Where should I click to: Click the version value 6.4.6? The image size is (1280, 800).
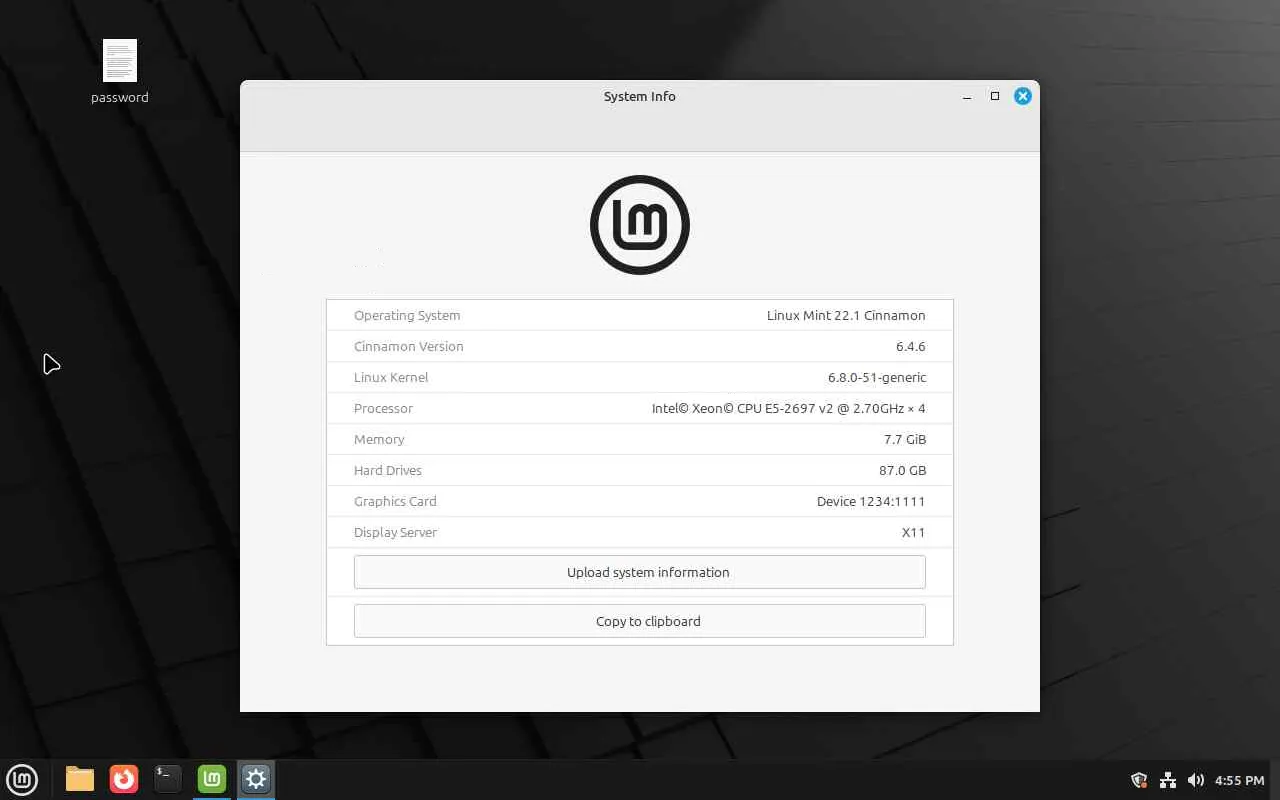[911, 346]
